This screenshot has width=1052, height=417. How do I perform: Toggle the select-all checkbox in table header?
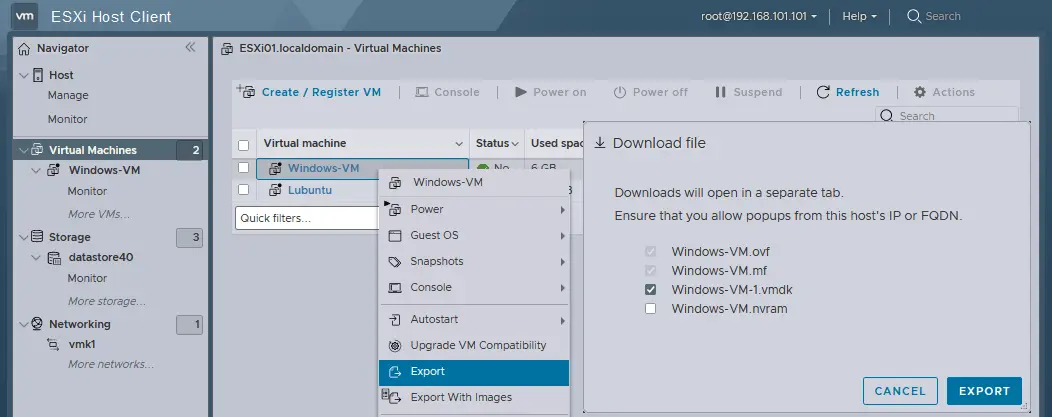click(244, 145)
